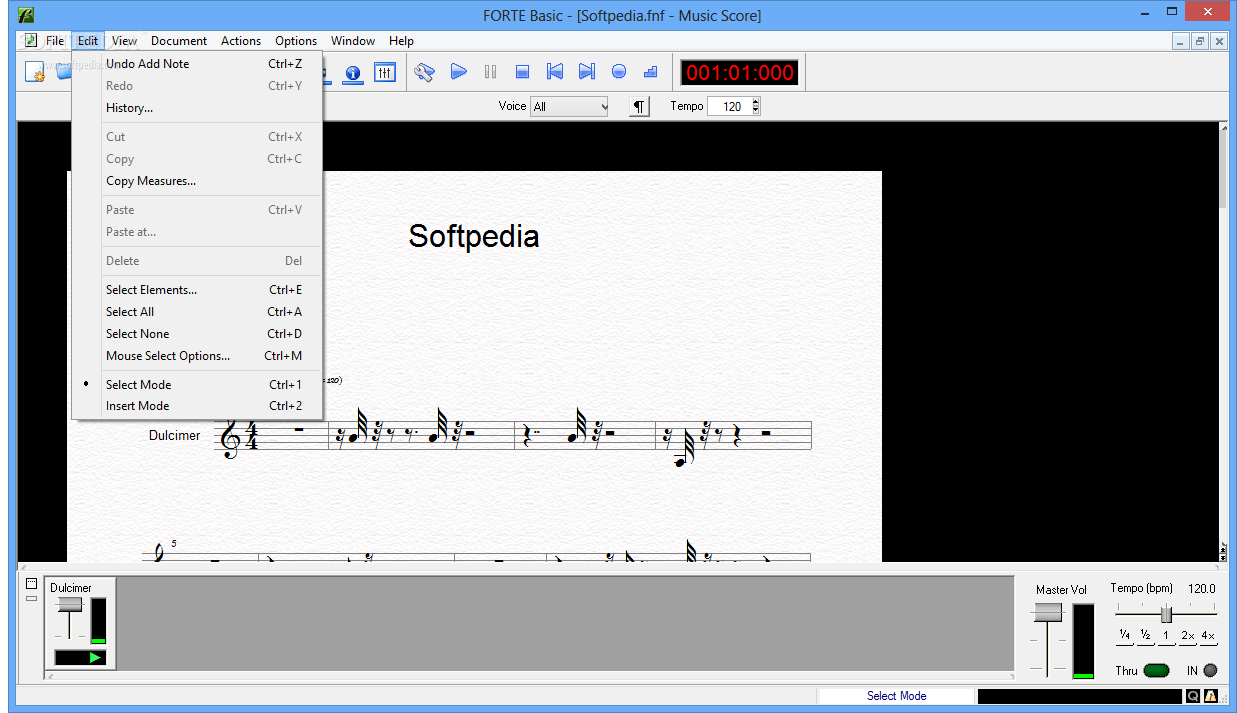Click the document icon left of File

[x=31, y=41]
